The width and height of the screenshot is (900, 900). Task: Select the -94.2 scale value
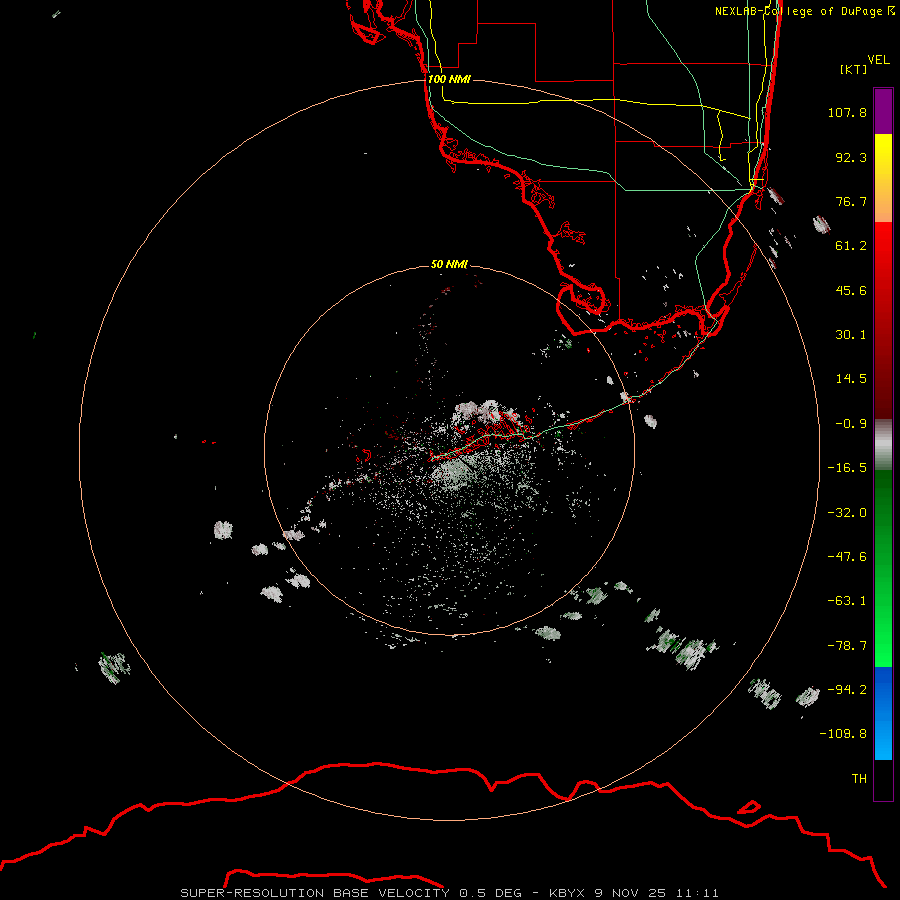847,690
